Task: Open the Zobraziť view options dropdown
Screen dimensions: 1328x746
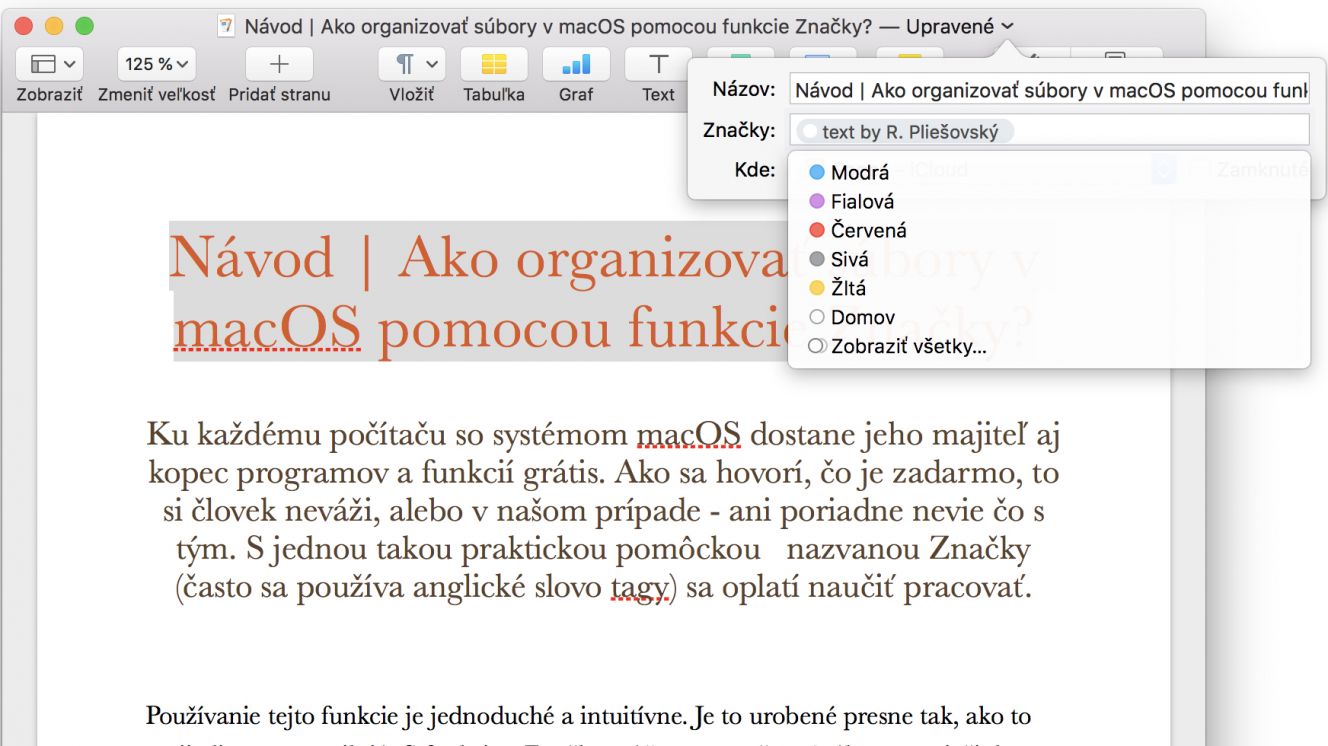Action: point(50,64)
